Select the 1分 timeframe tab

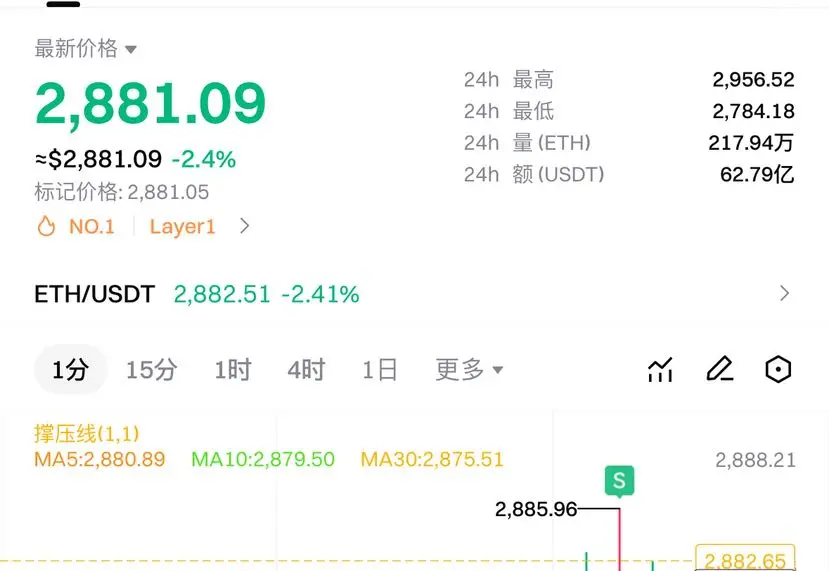coord(70,369)
